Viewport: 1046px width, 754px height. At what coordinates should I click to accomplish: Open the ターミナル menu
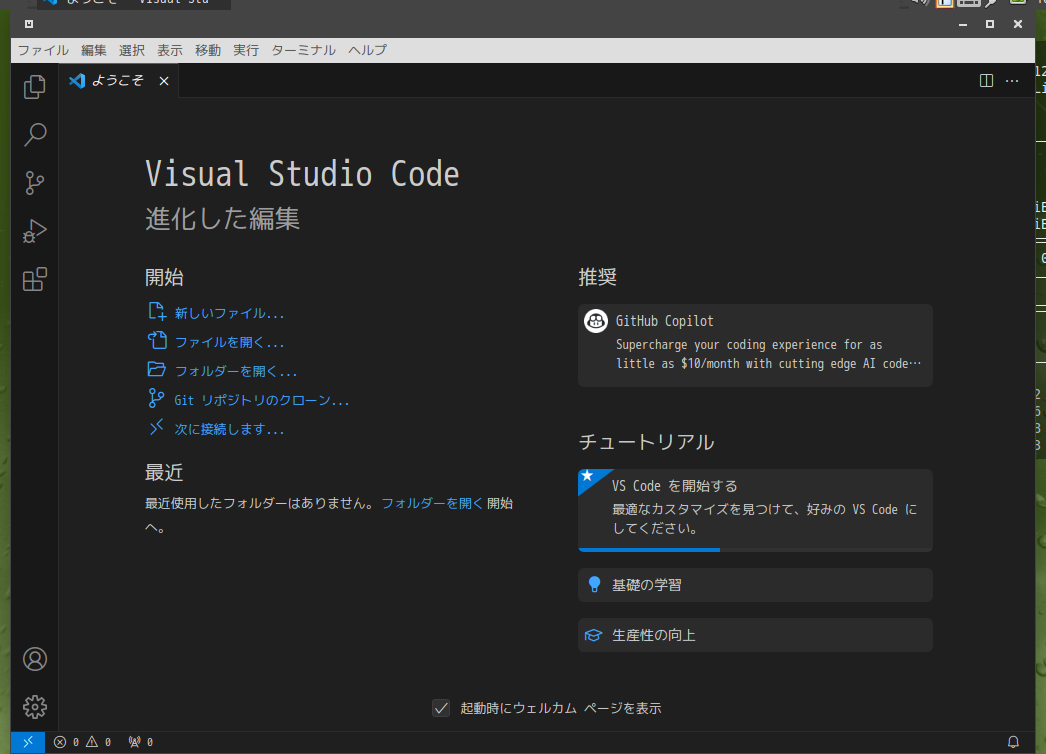click(x=304, y=51)
